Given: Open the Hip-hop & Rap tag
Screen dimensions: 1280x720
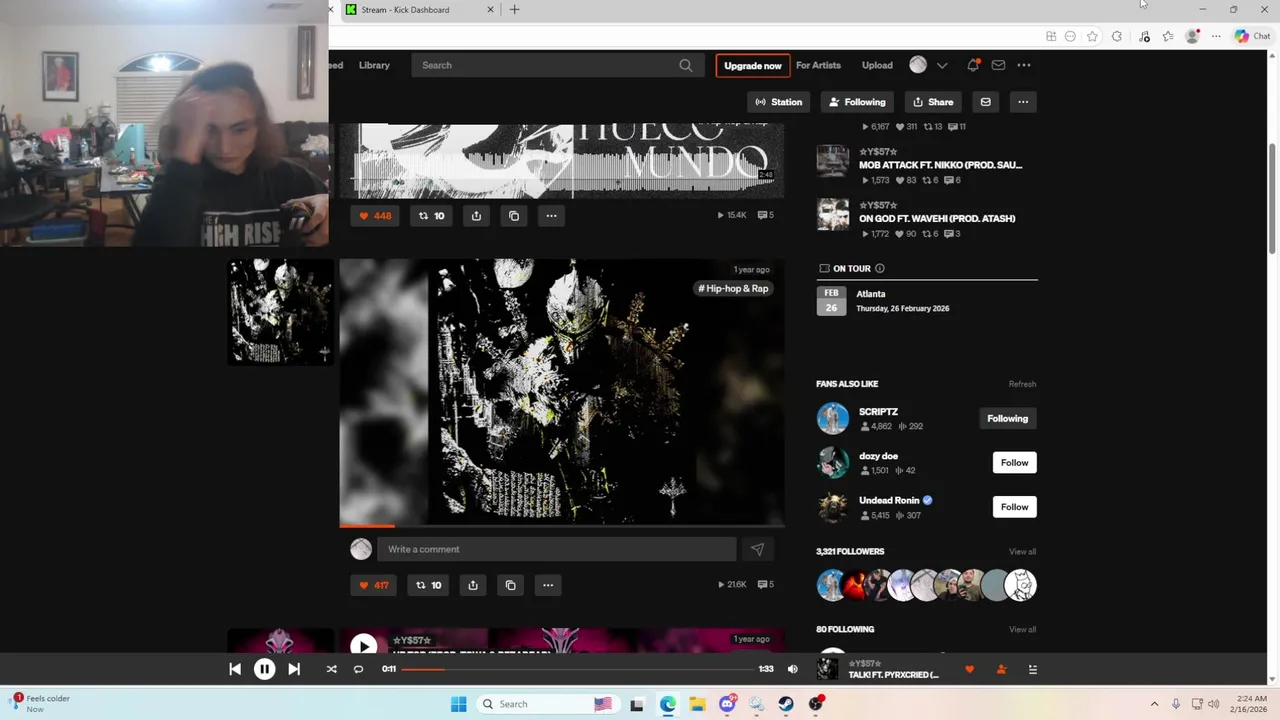Looking at the screenshot, I should 733,288.
